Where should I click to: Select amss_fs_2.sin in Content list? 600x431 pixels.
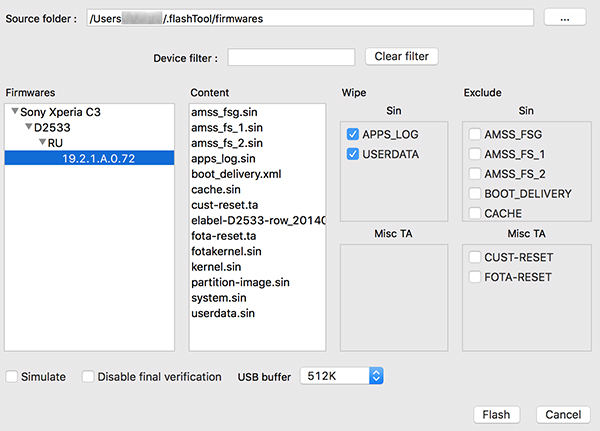pyautogui.click(x=227, y=143)
